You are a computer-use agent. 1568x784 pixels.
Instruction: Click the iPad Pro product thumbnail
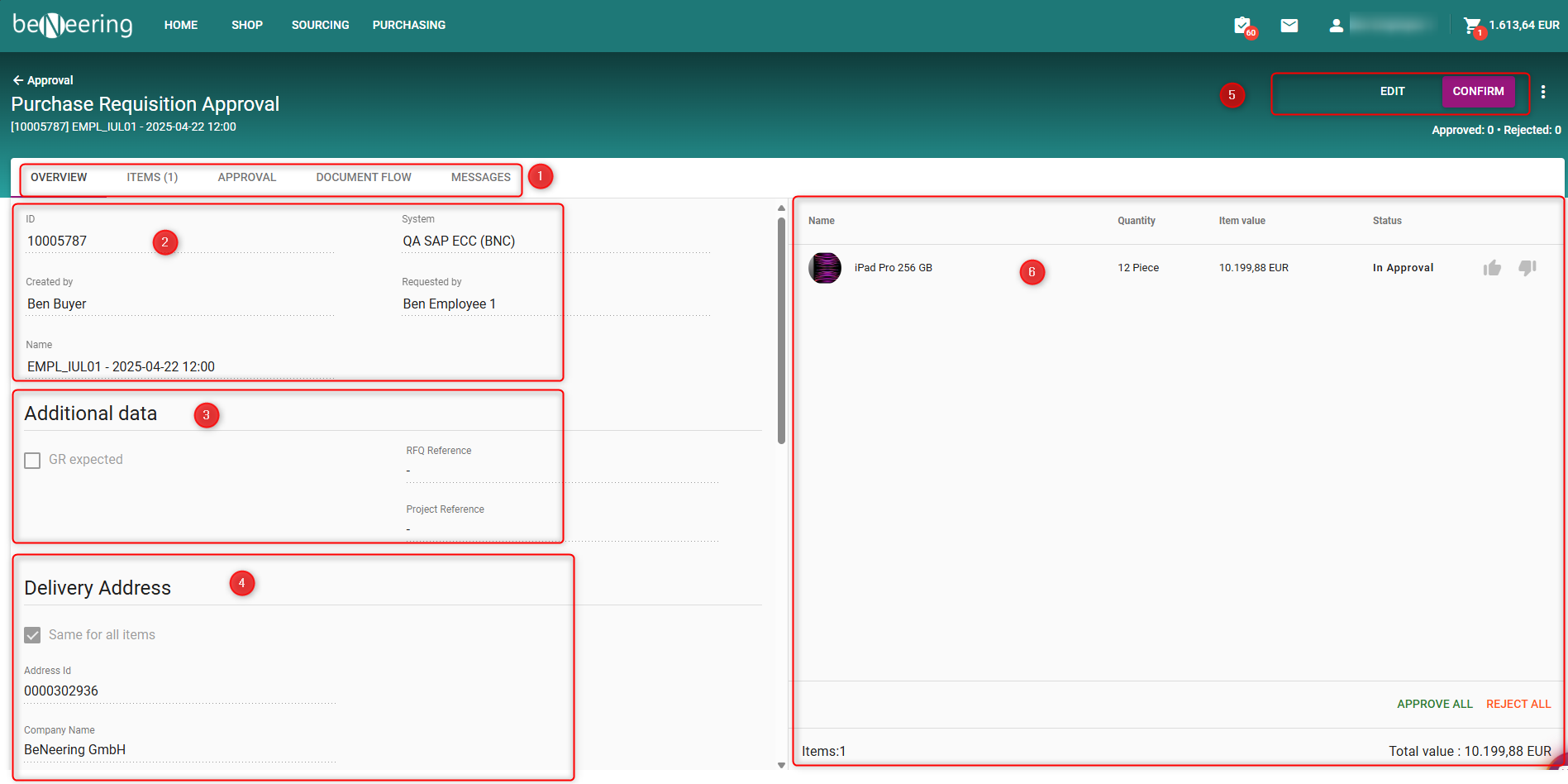(x=824, y=268)
